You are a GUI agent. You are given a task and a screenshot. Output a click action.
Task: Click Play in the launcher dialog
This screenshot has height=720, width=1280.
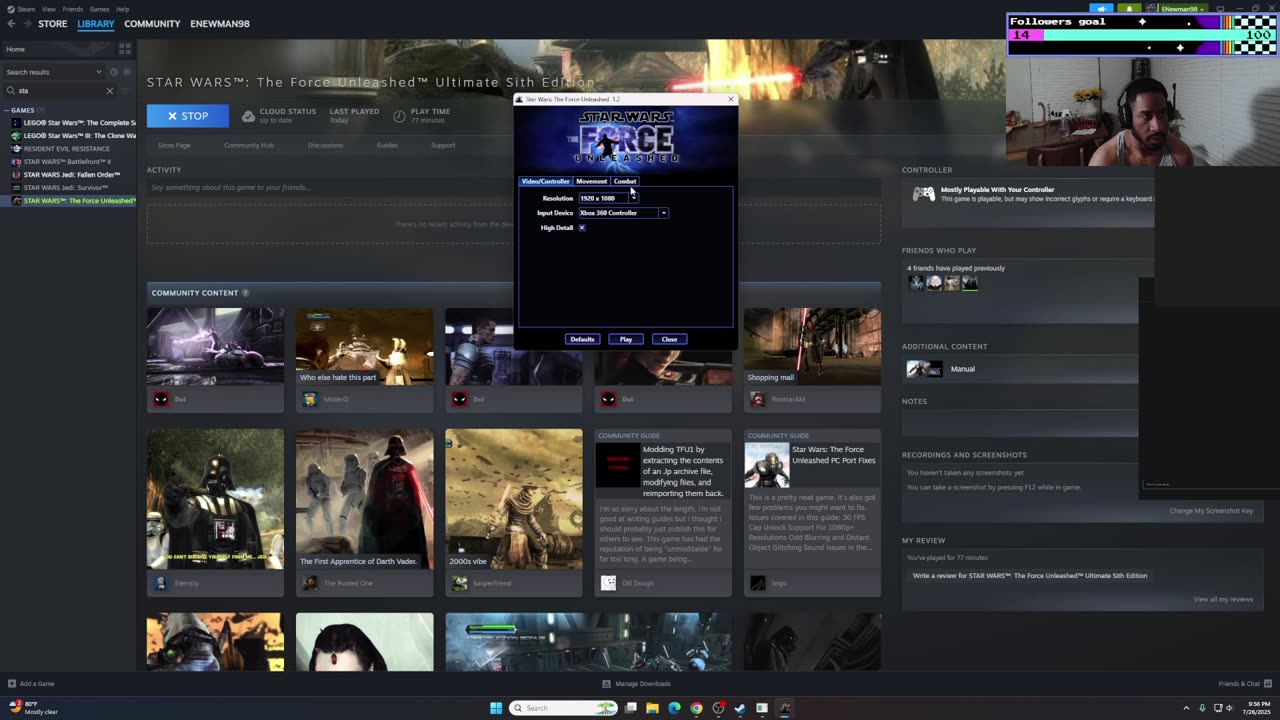coord(626,339)
